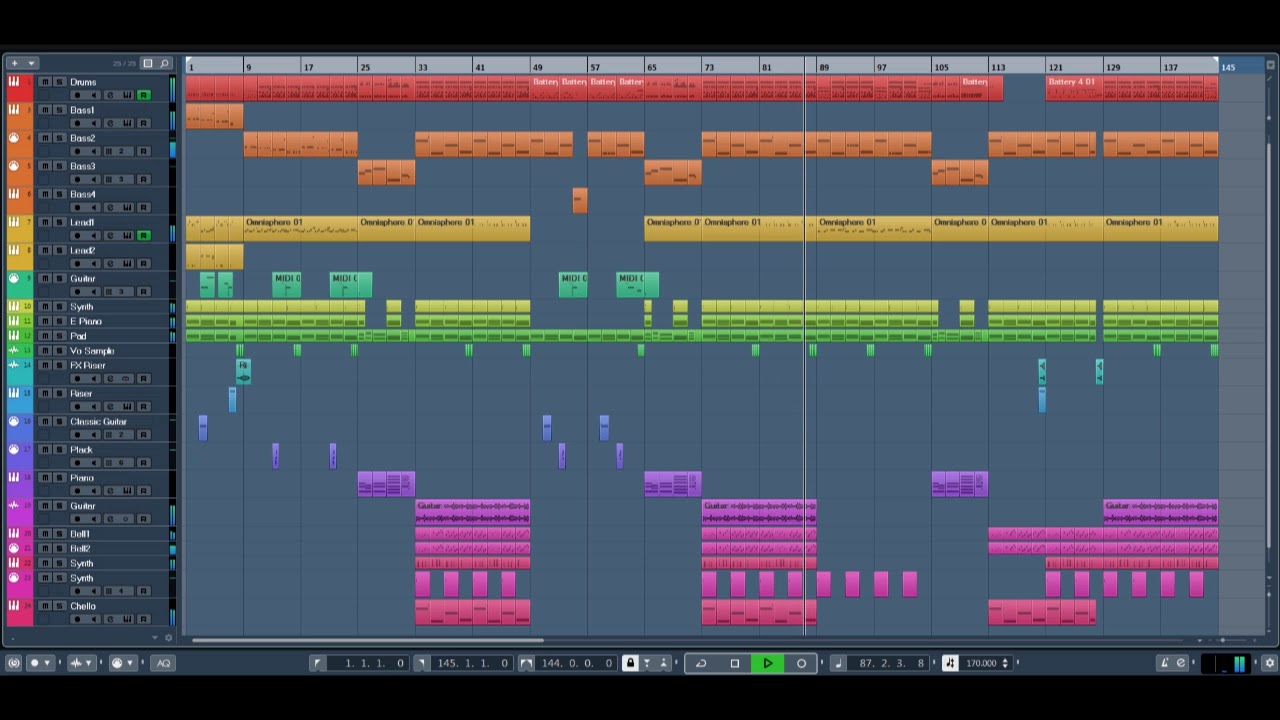
Task: Open channel settings 'e' button on Lead2
Action: point(110,263)
